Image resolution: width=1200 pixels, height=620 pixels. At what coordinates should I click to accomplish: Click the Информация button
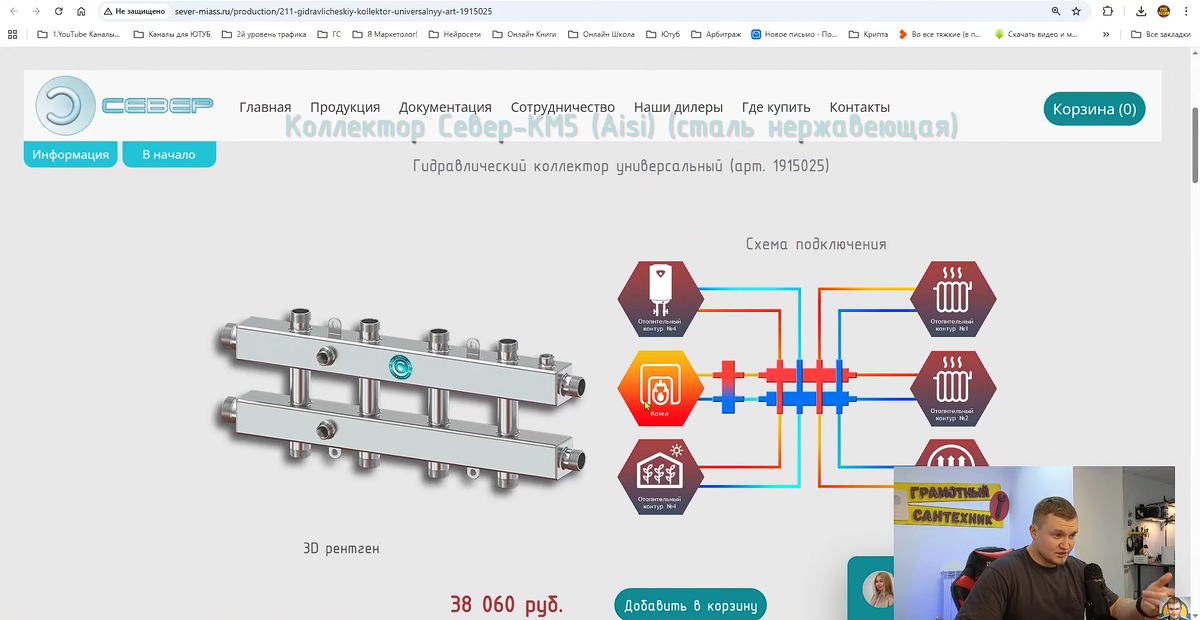[70, 154]
